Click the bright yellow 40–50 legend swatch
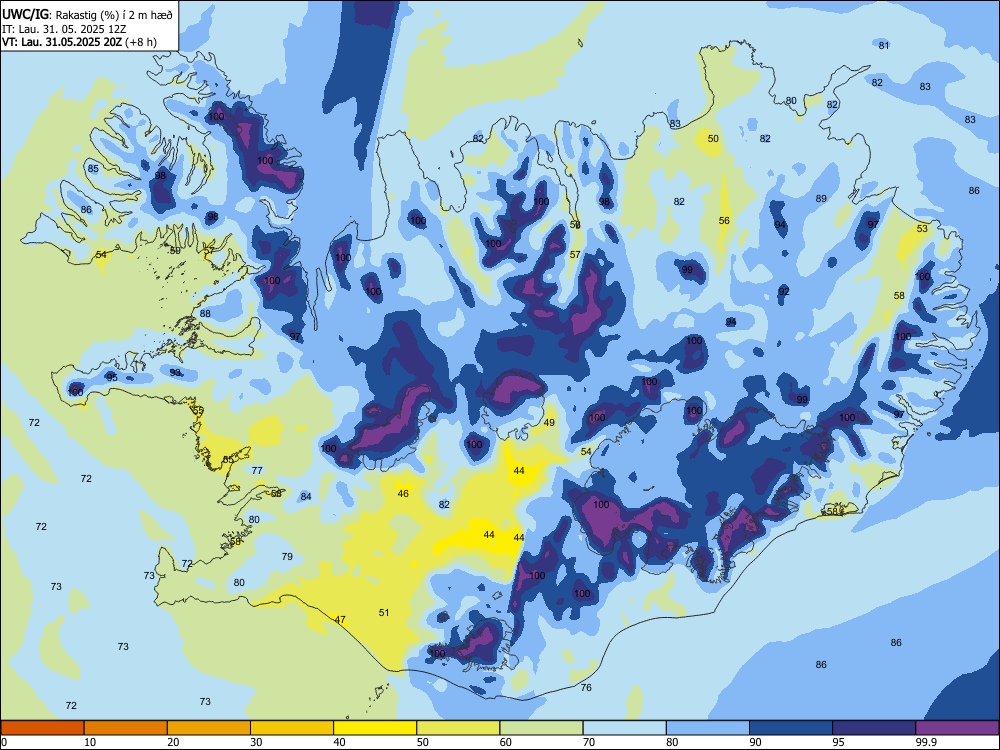This screenshot has height=750, width=1000. [375, 728]
